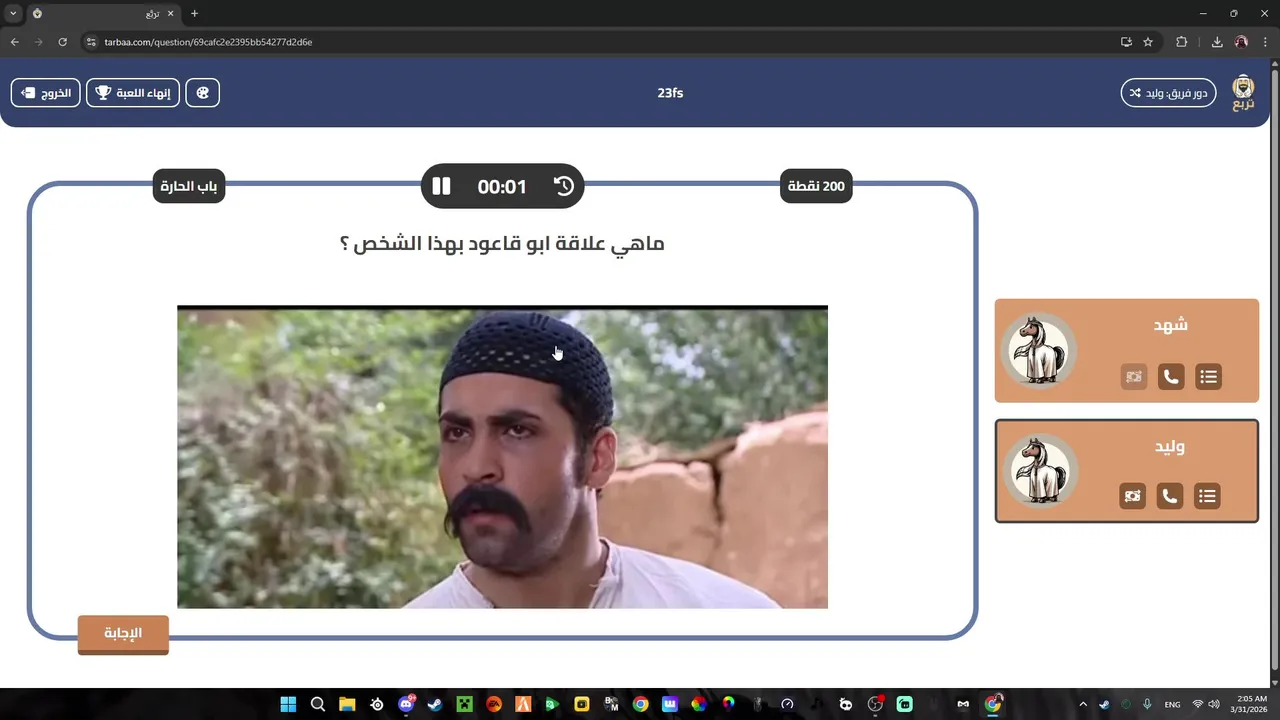Open Windows taskbar search
Viewport: 1280px width, 720px height.
pos(318,704)
